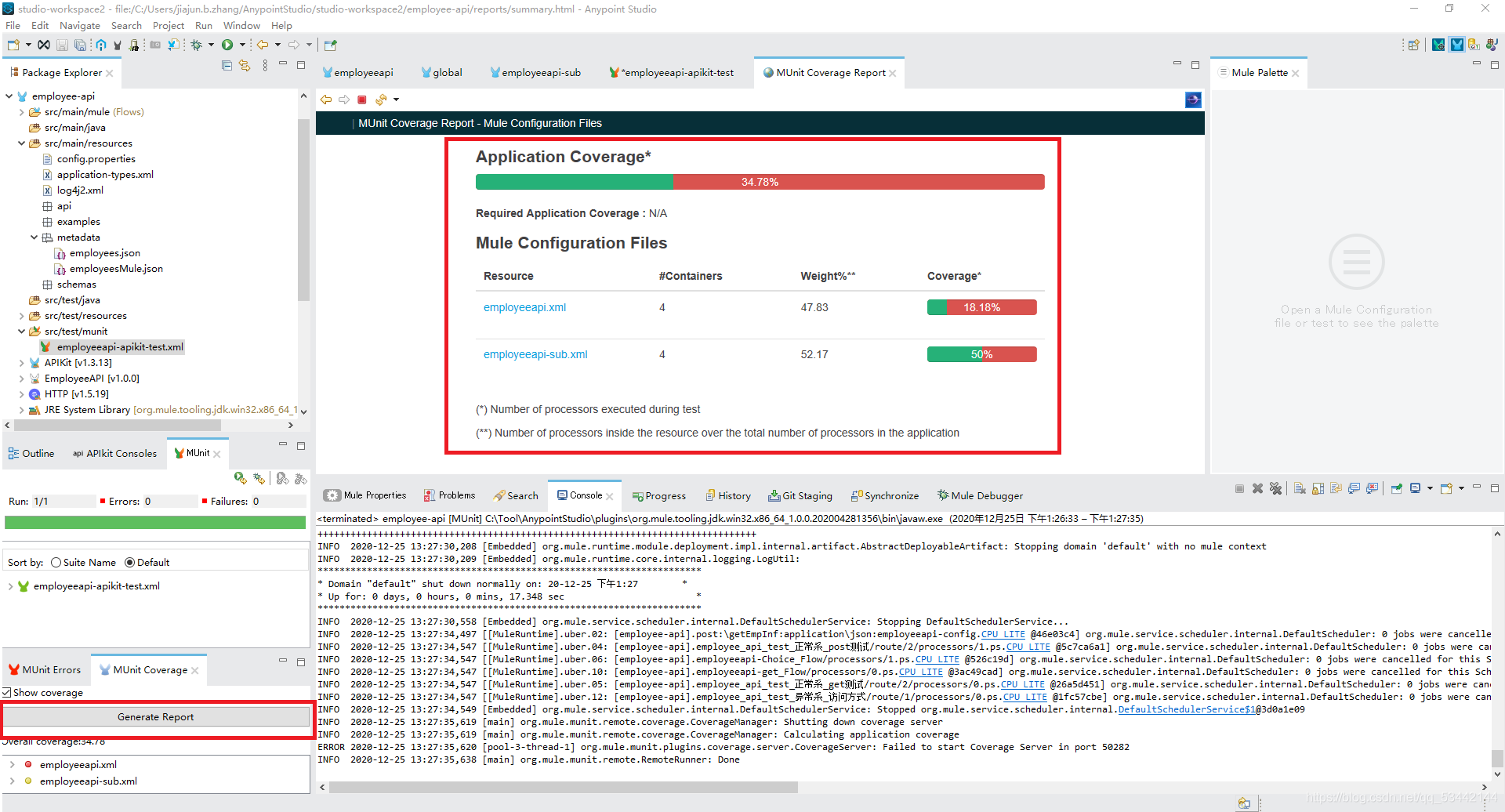Click the Save toolbar icon
Screen dimensions: 1505x812
62,45
